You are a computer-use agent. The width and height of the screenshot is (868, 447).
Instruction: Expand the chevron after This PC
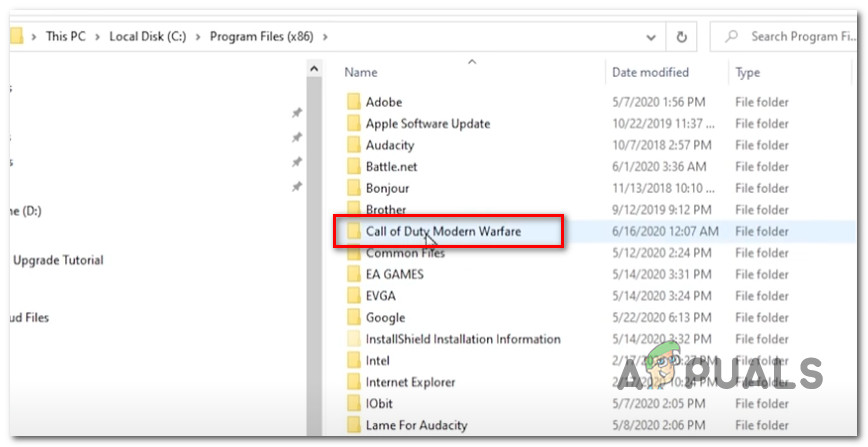coord(97,37)
